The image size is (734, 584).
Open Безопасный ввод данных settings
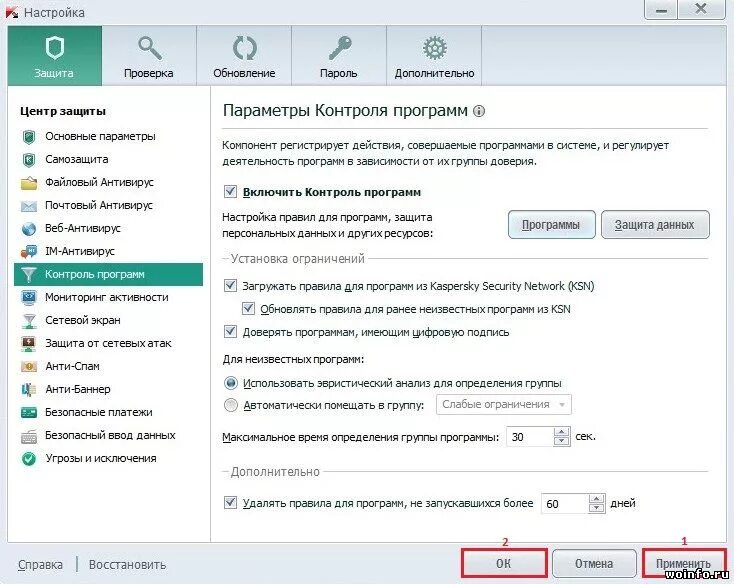[110, 435]
